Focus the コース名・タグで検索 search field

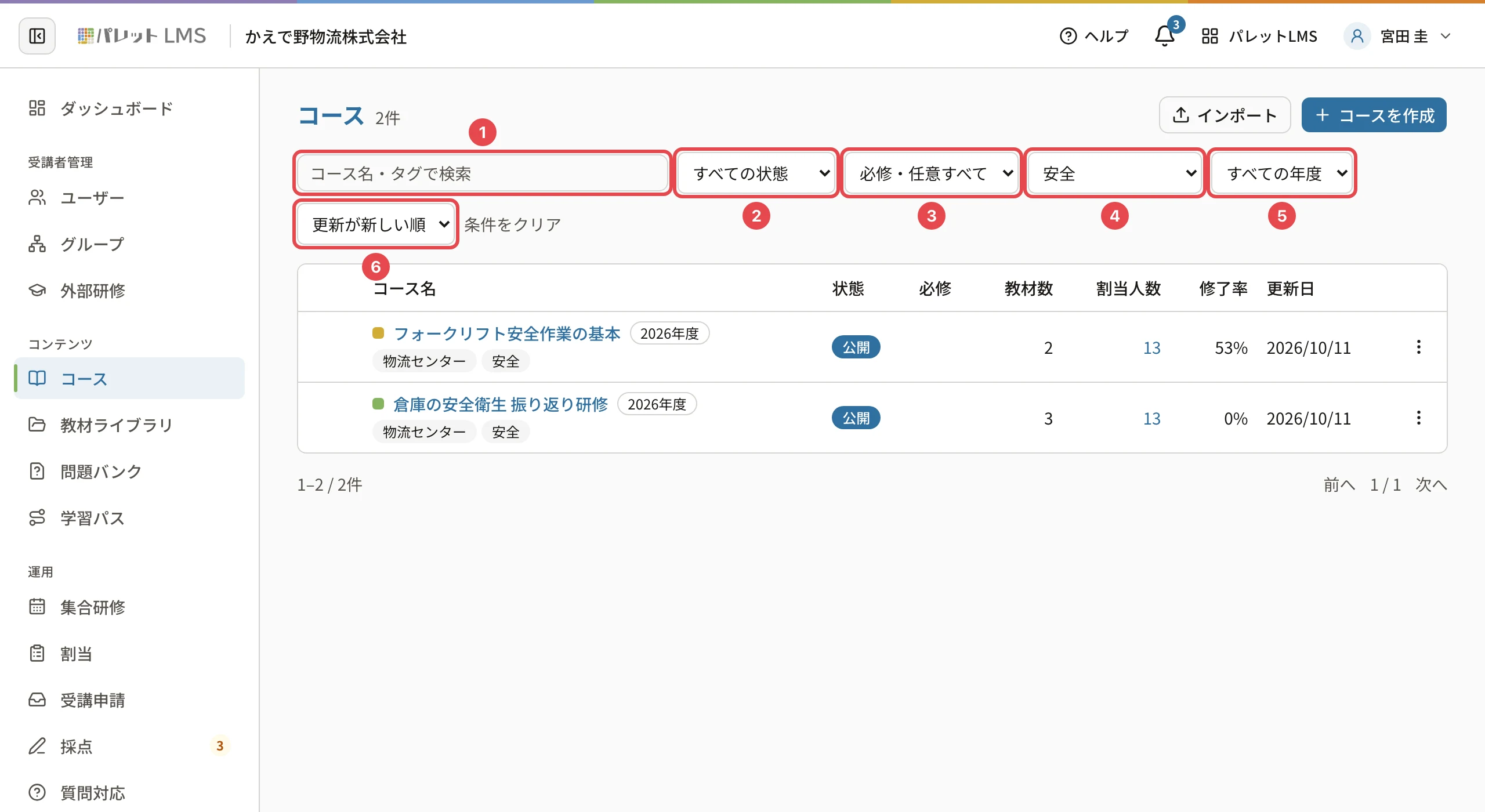[x=483, y=173]
